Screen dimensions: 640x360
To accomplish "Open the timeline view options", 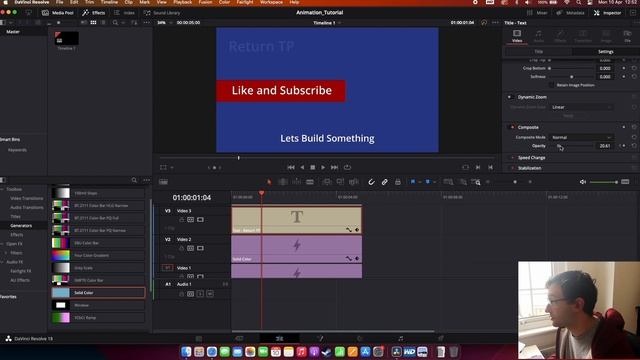I will coord(163,182).
